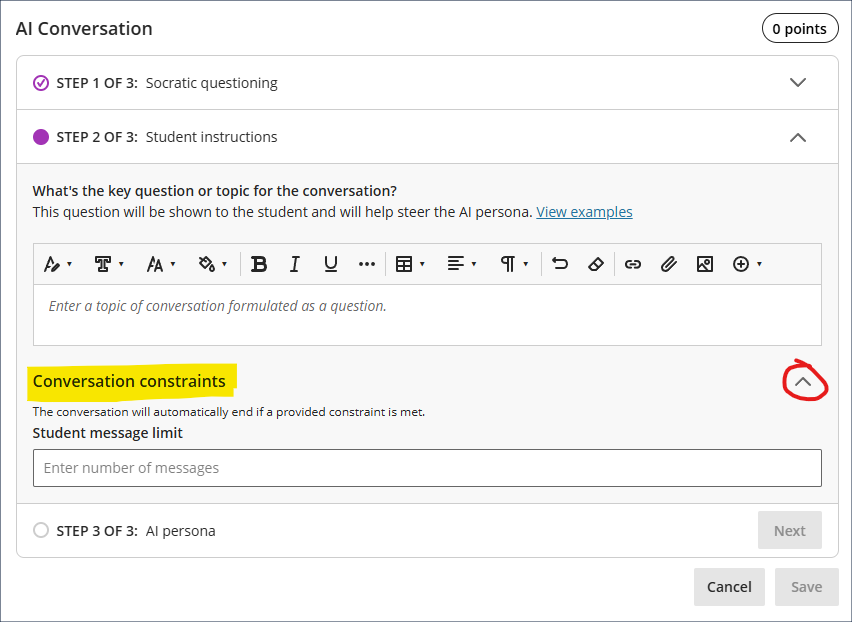Click the Student message limit input field
This screenshot has width=852, height=622.
(x=427, y=468)
